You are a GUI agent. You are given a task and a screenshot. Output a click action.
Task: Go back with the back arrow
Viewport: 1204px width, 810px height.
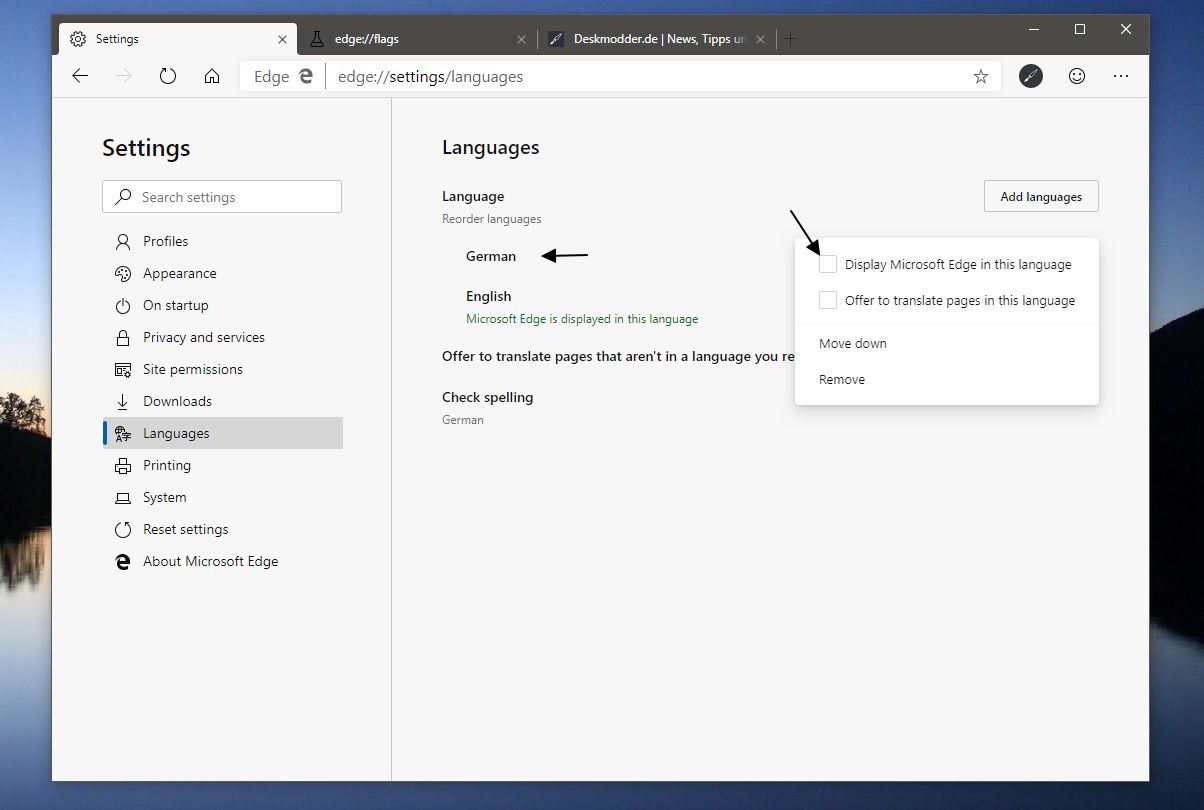click(80, 76)
